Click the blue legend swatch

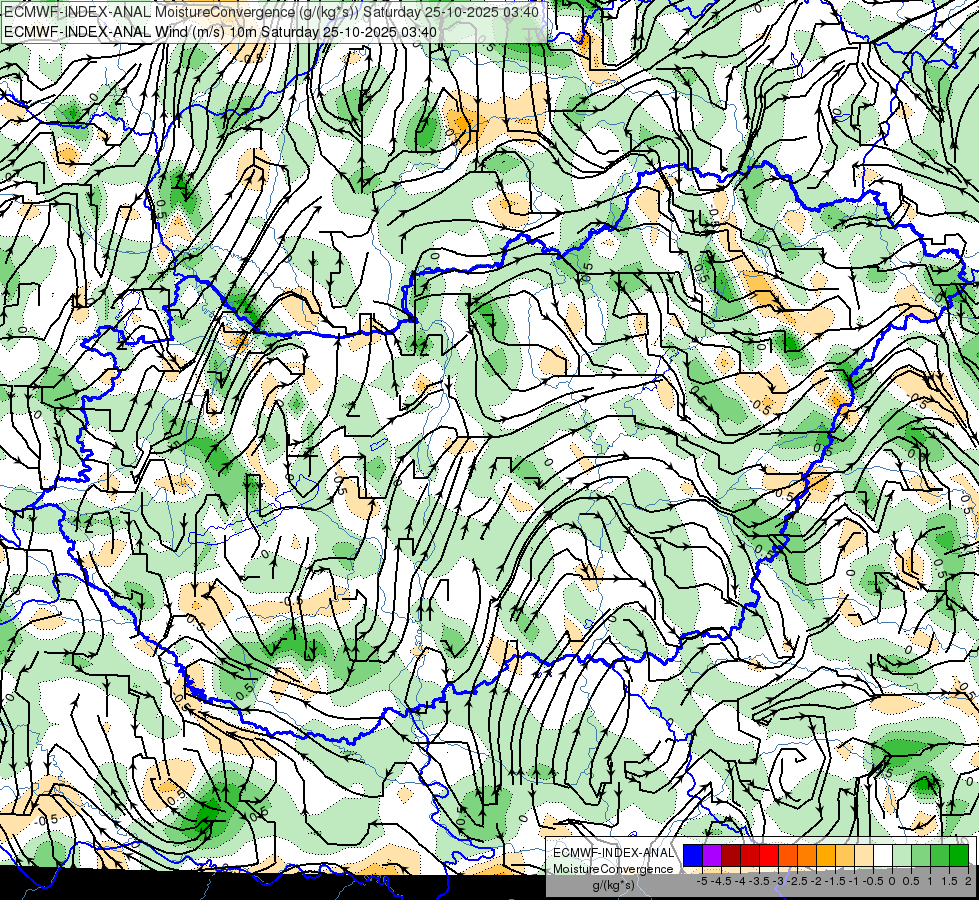tap(693, 855)
